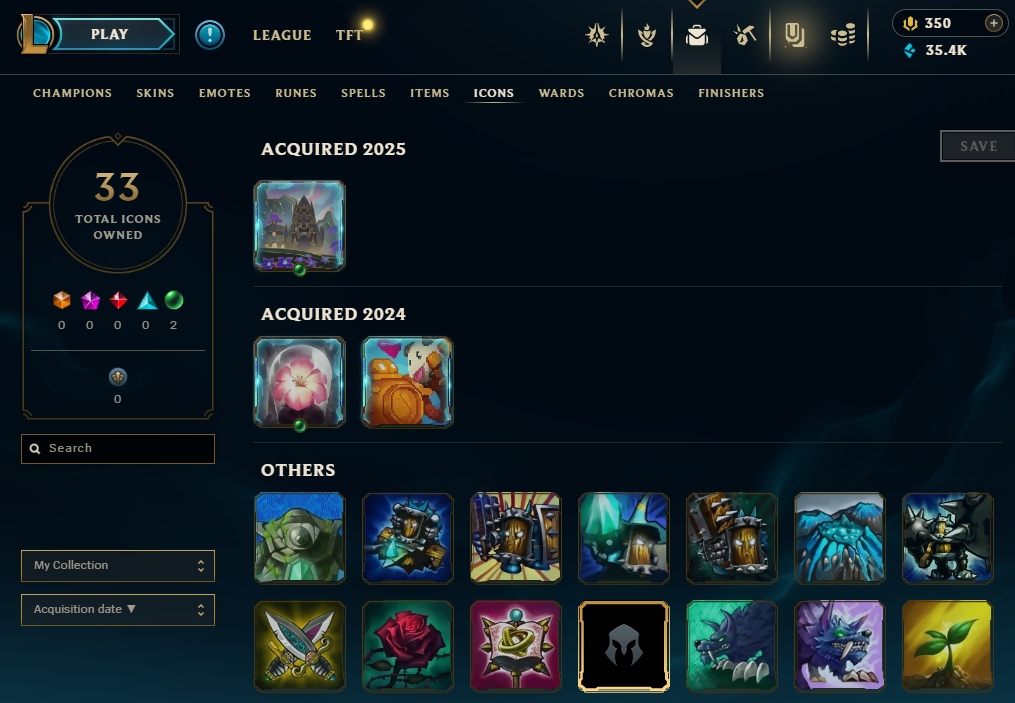
Task: Open the Collection briefcase icon
Action: (x=697, y=35)
